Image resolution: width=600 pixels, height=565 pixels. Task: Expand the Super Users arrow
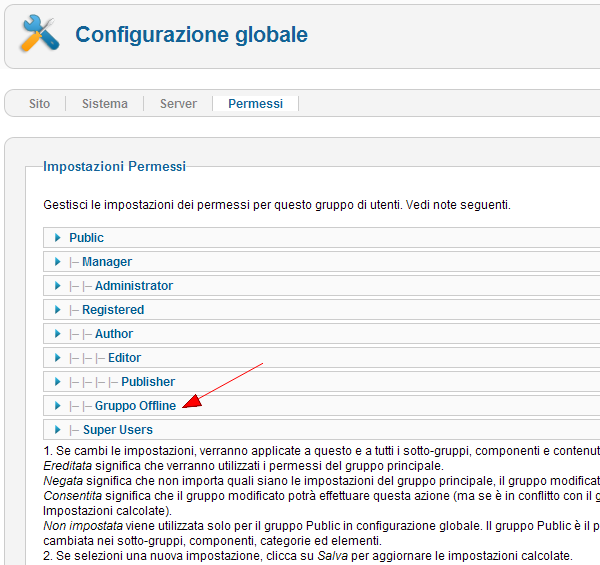tap(58, 430)
